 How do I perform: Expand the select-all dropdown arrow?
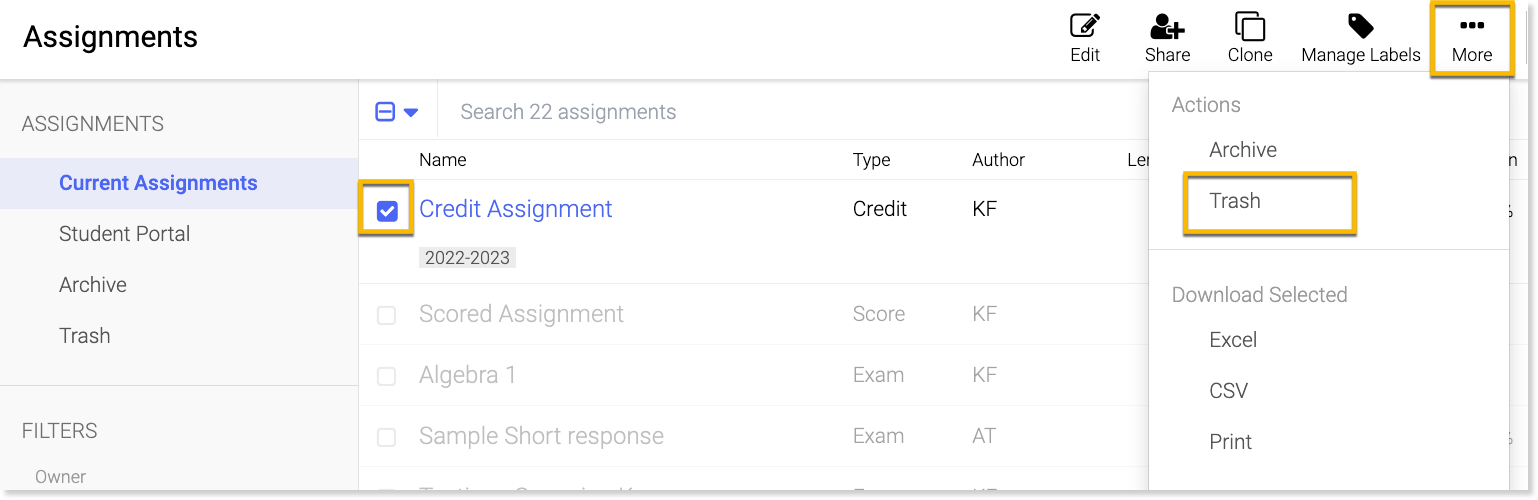(x=411, y=113)
